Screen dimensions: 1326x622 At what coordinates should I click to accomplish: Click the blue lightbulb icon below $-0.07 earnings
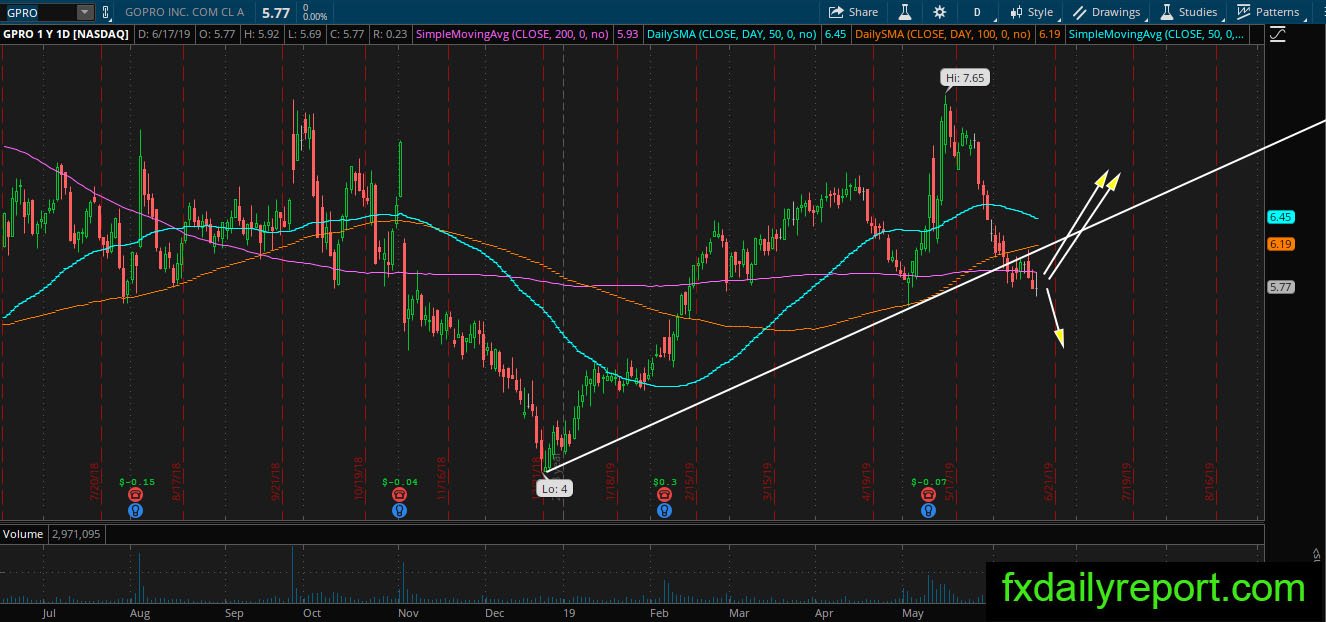[x=929, y=510]
